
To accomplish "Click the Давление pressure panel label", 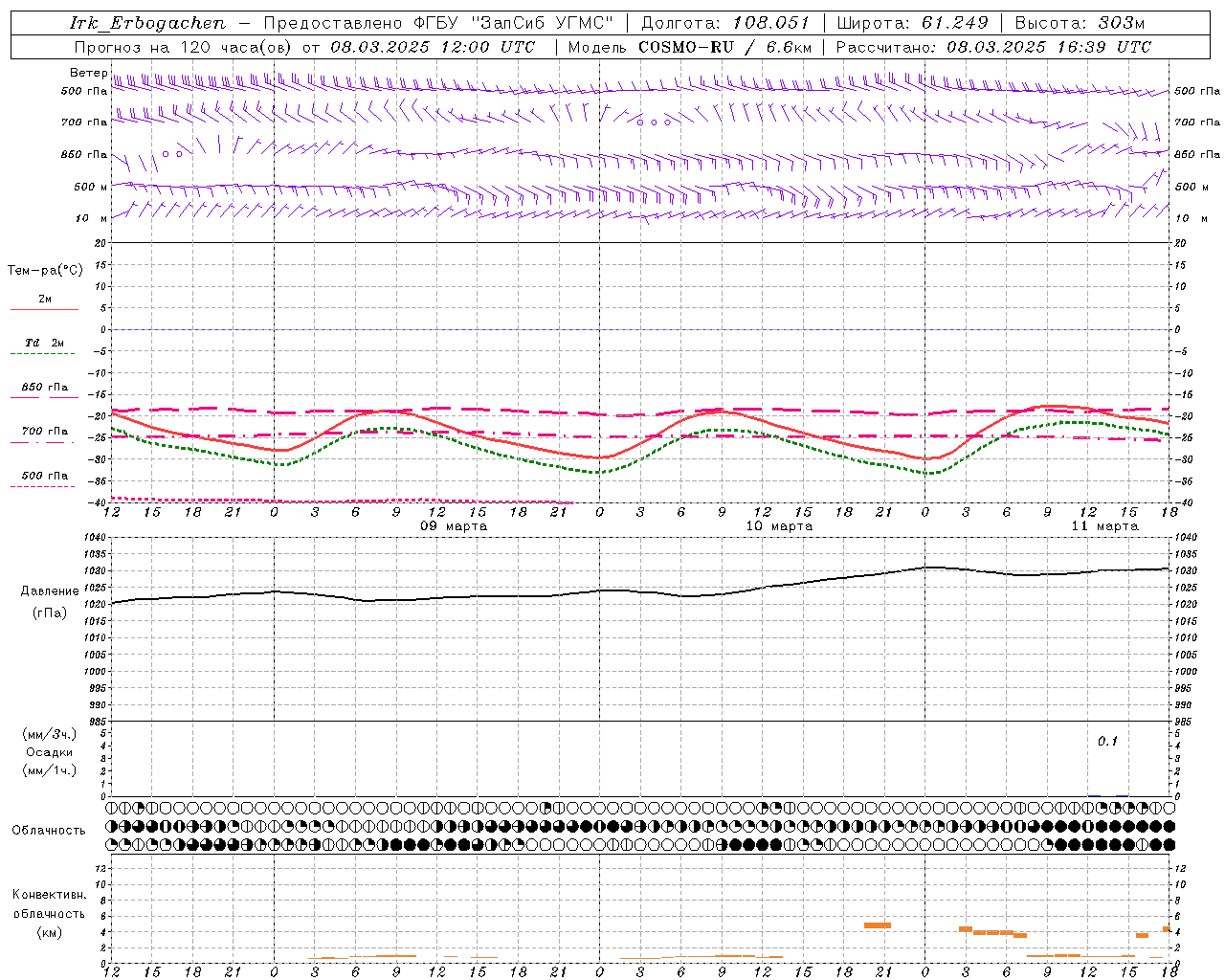I will [50, 591].
